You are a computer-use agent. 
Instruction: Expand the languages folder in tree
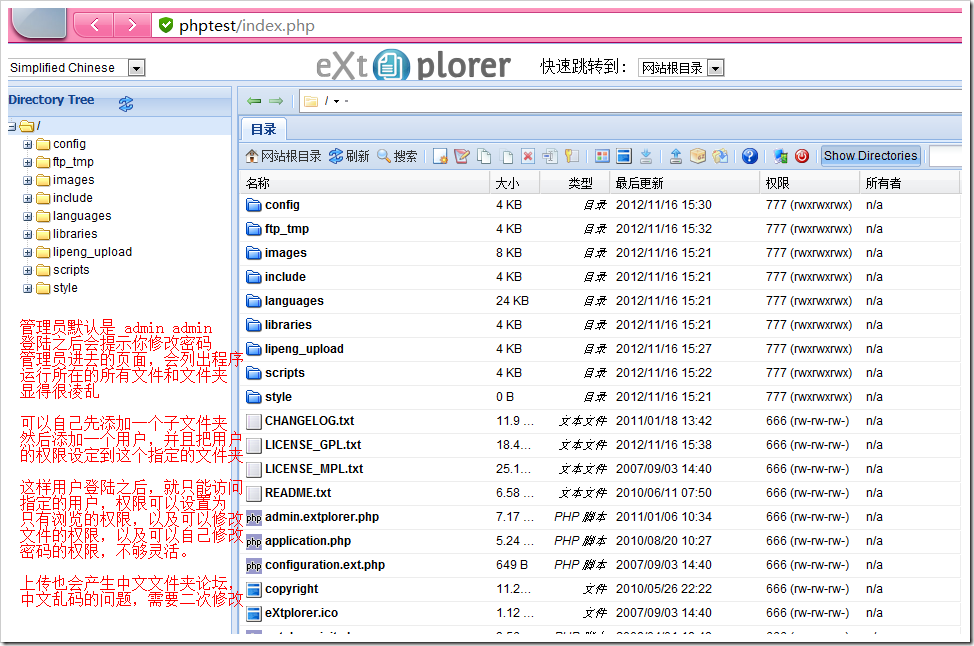[27, 217]
